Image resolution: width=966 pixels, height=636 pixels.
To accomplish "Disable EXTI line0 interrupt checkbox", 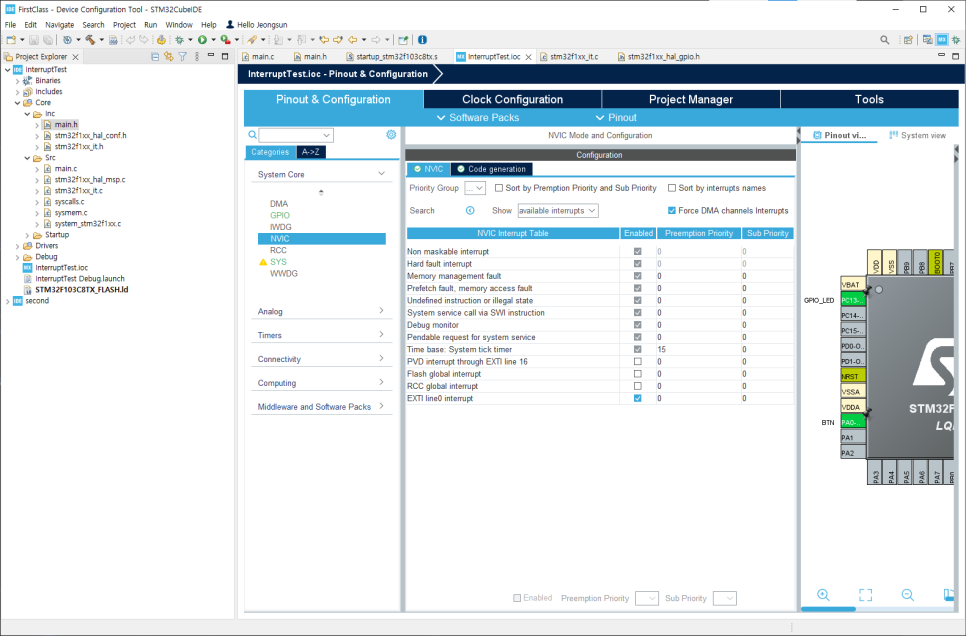I will point(638,399).
